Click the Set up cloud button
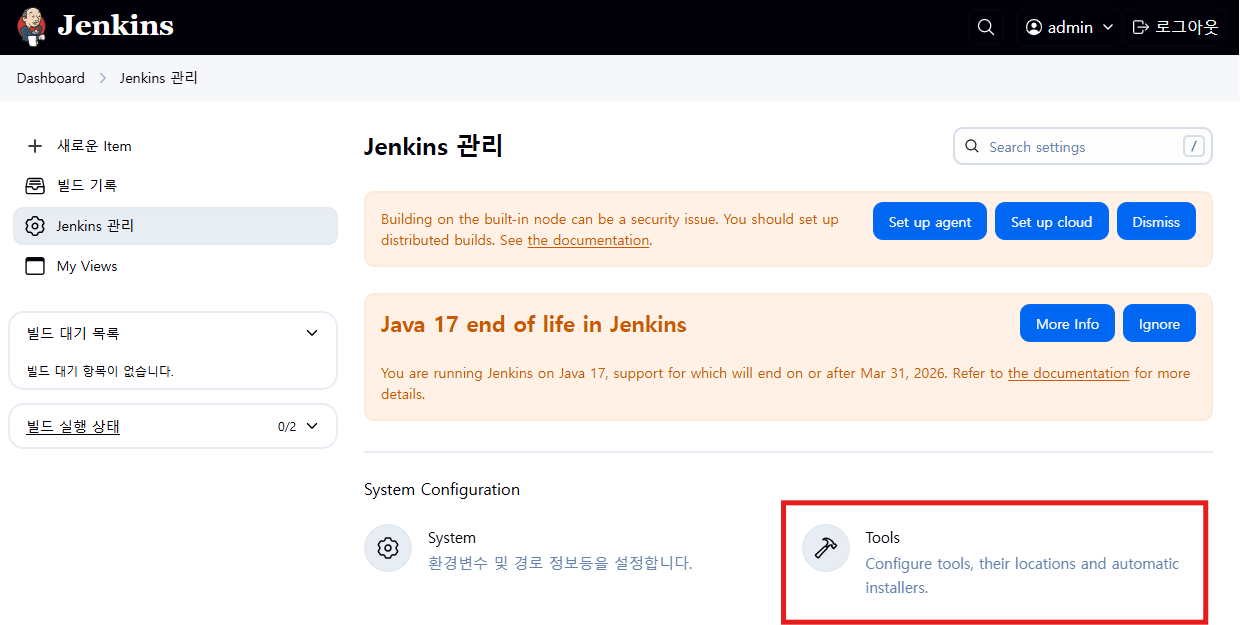The height and width of the screenshot is (625, 1240). click(x=1052, y=222)
